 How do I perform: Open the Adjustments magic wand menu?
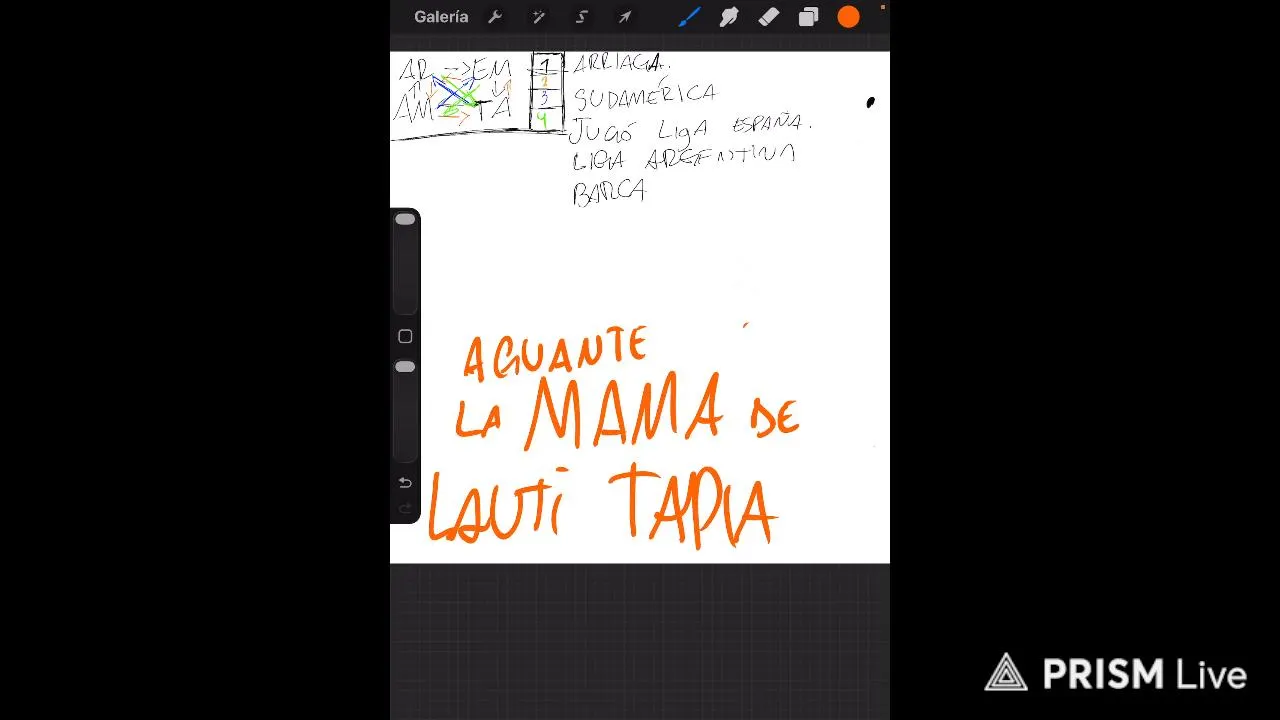(x=538, y=17)
